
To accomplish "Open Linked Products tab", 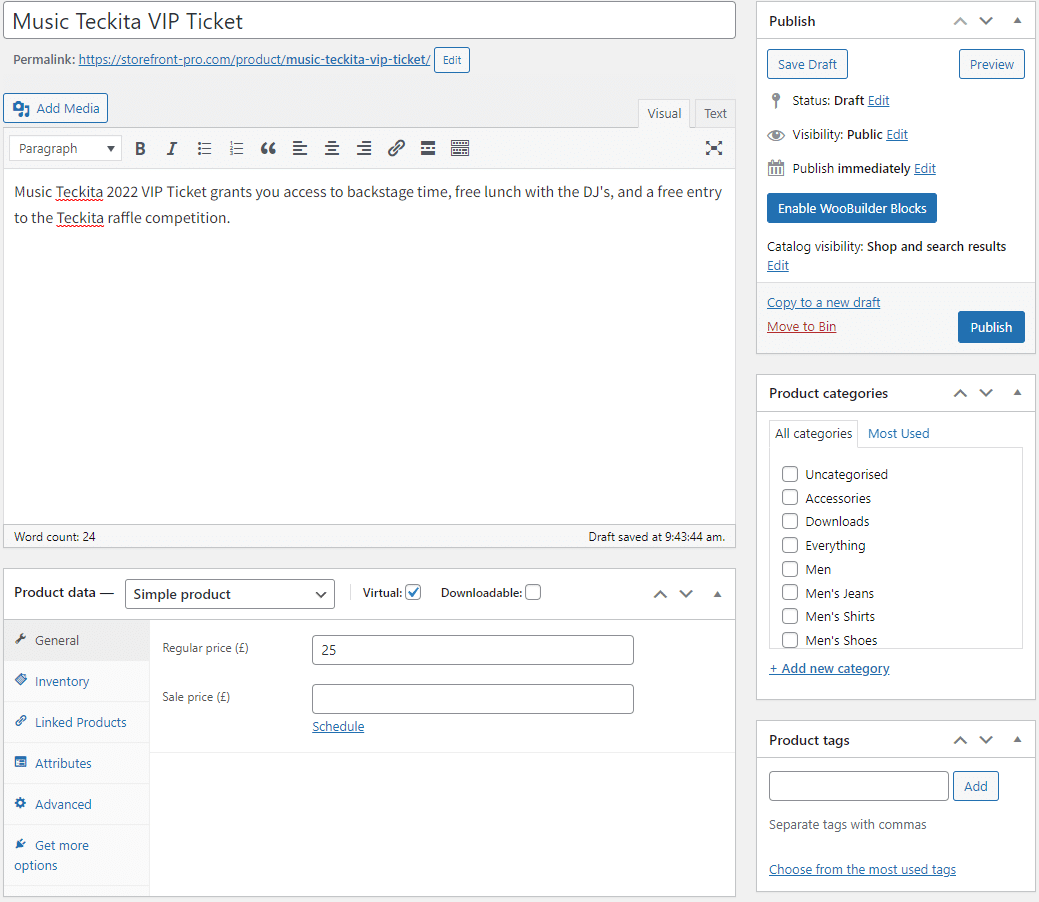I will click(77, 722).
